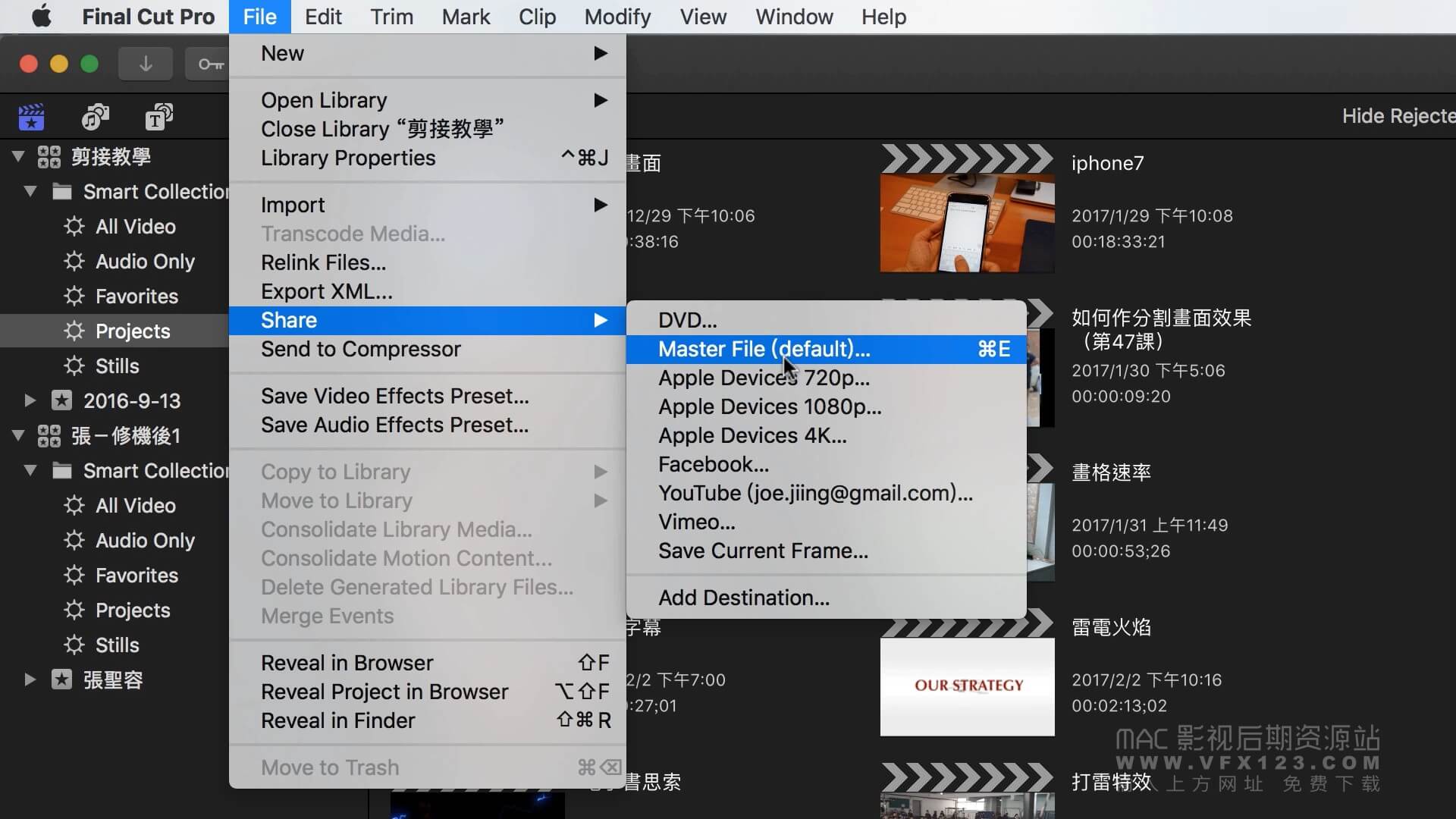Open the Open Library submenu
Screen dimensions: 1456x819
click(x=428, y=100)
